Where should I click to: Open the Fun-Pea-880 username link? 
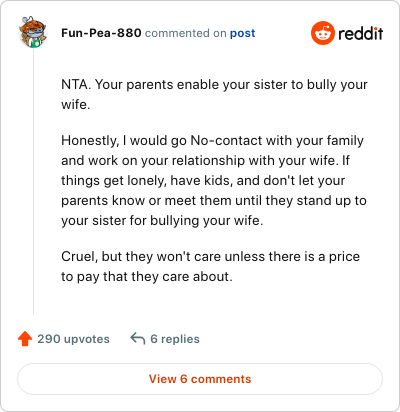coord(101,33)
